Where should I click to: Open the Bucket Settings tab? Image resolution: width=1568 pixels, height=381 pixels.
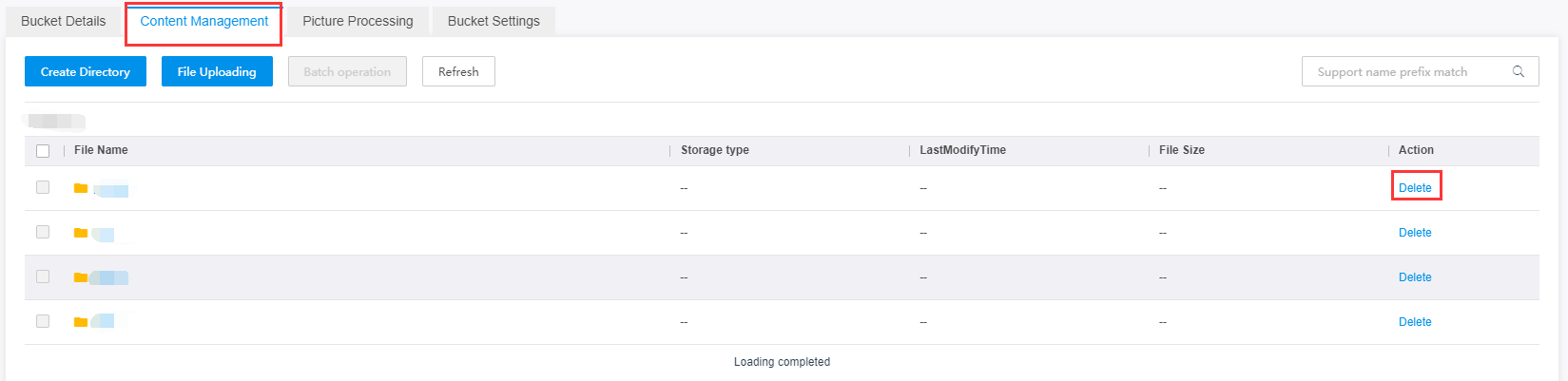pyautogui.click(x=494, y=21)
